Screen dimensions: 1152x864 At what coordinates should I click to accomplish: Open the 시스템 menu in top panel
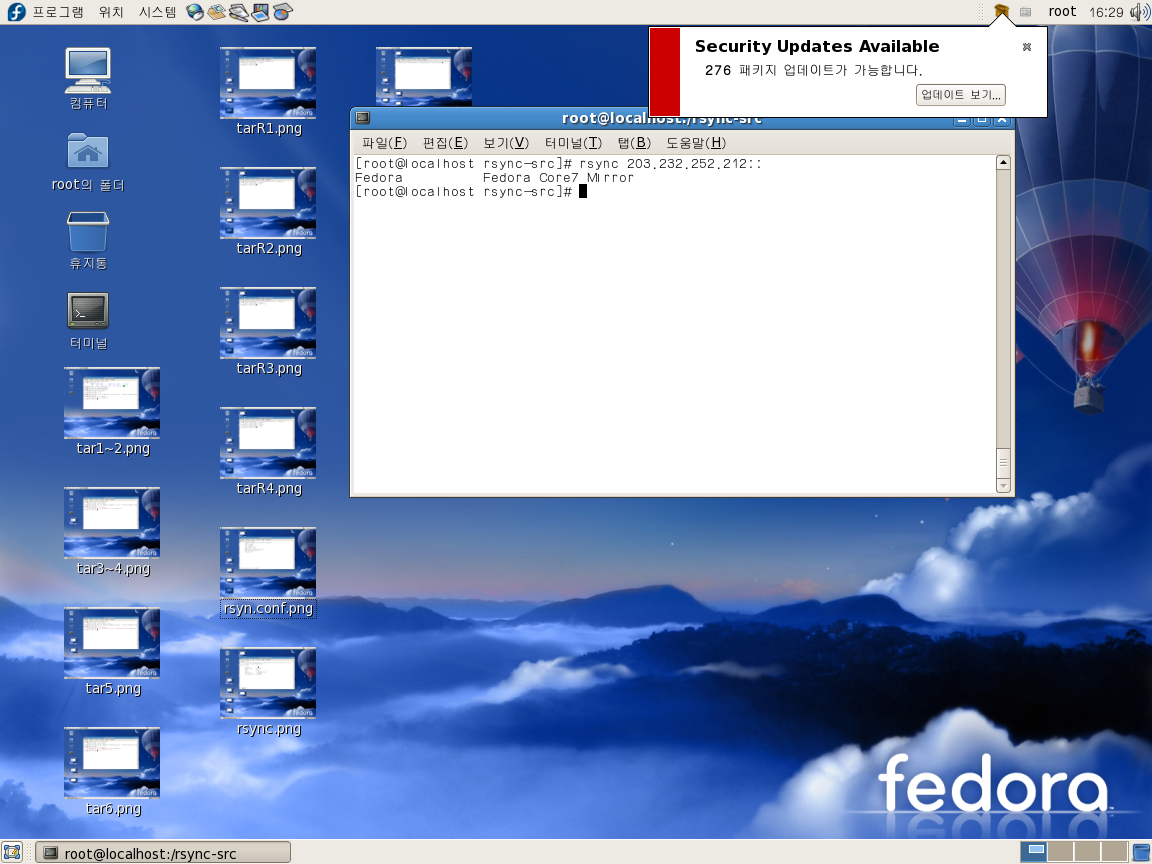(157, 12)
